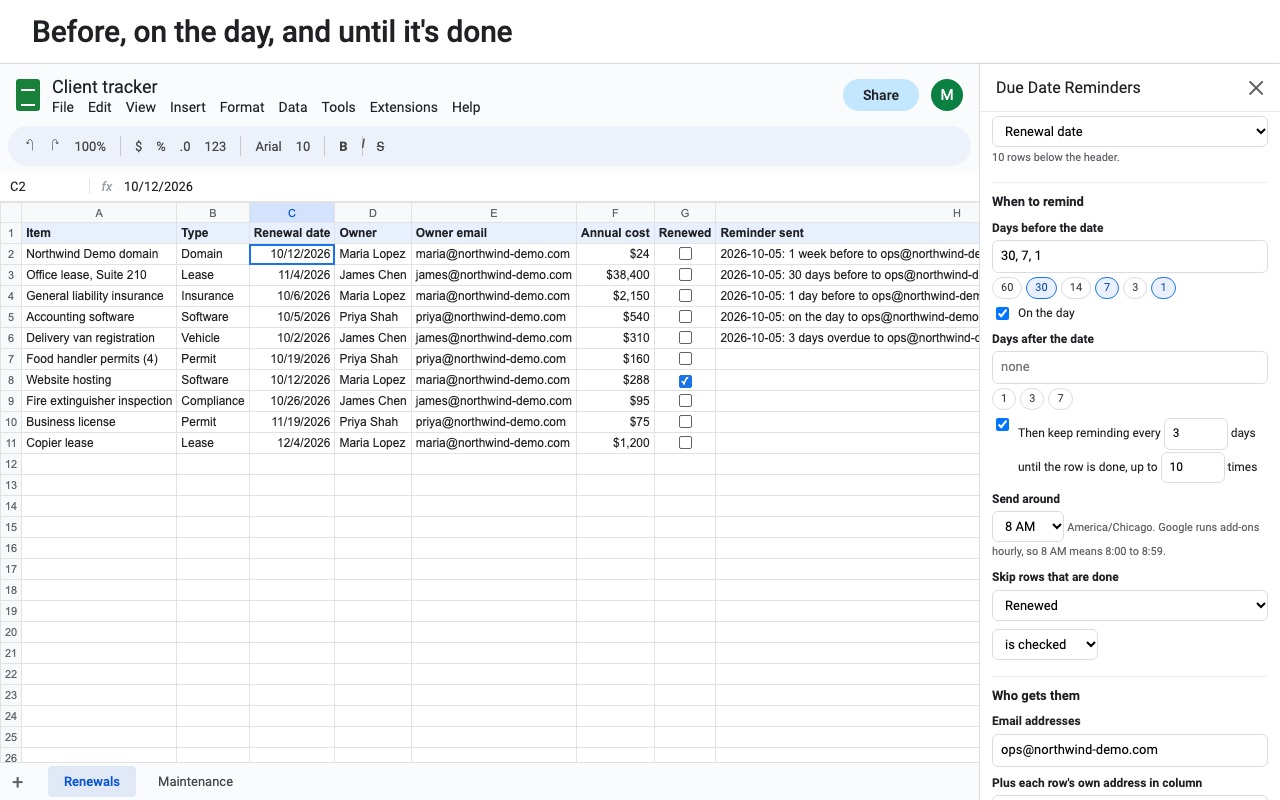This screenshot has height=800, width=1280.
Task: Close the Due Date Reminders panel
Action: [x=1256, y=88]
